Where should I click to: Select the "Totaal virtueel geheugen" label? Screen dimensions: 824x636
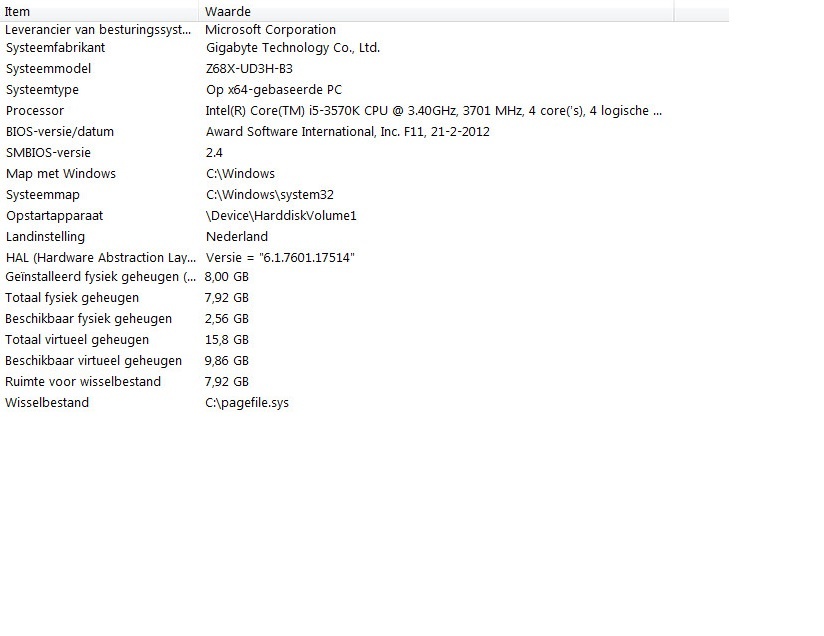77,340
